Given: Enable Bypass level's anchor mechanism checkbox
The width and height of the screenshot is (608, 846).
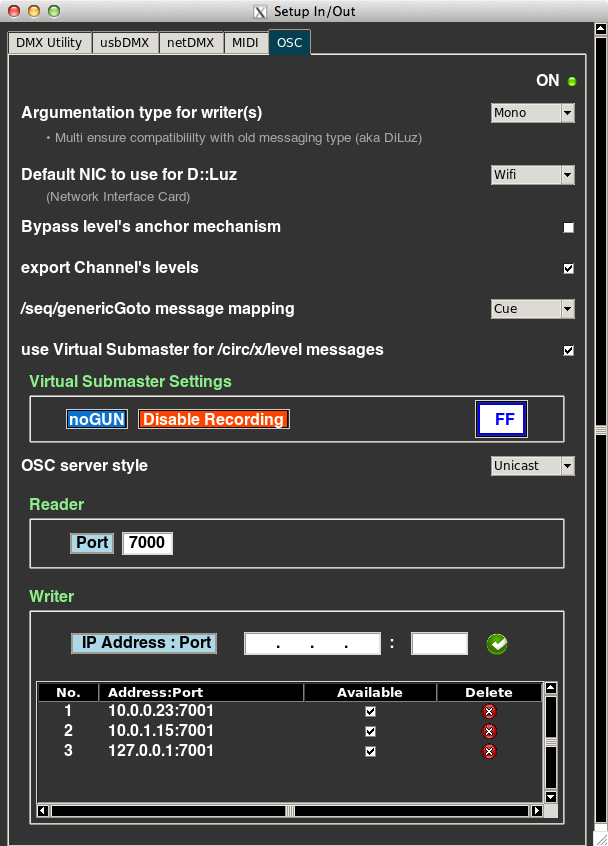Looking at the screenshot, I should pos(569,228).
